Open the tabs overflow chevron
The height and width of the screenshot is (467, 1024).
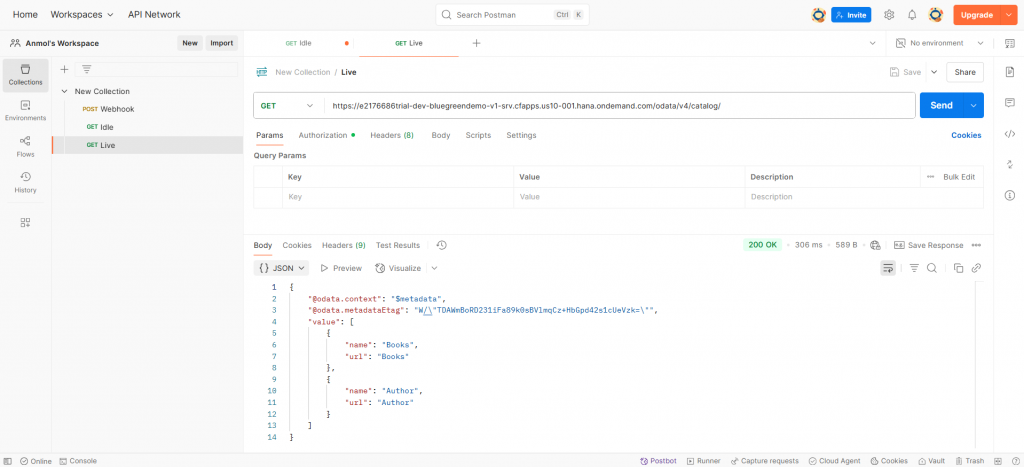tap(872, 43)
